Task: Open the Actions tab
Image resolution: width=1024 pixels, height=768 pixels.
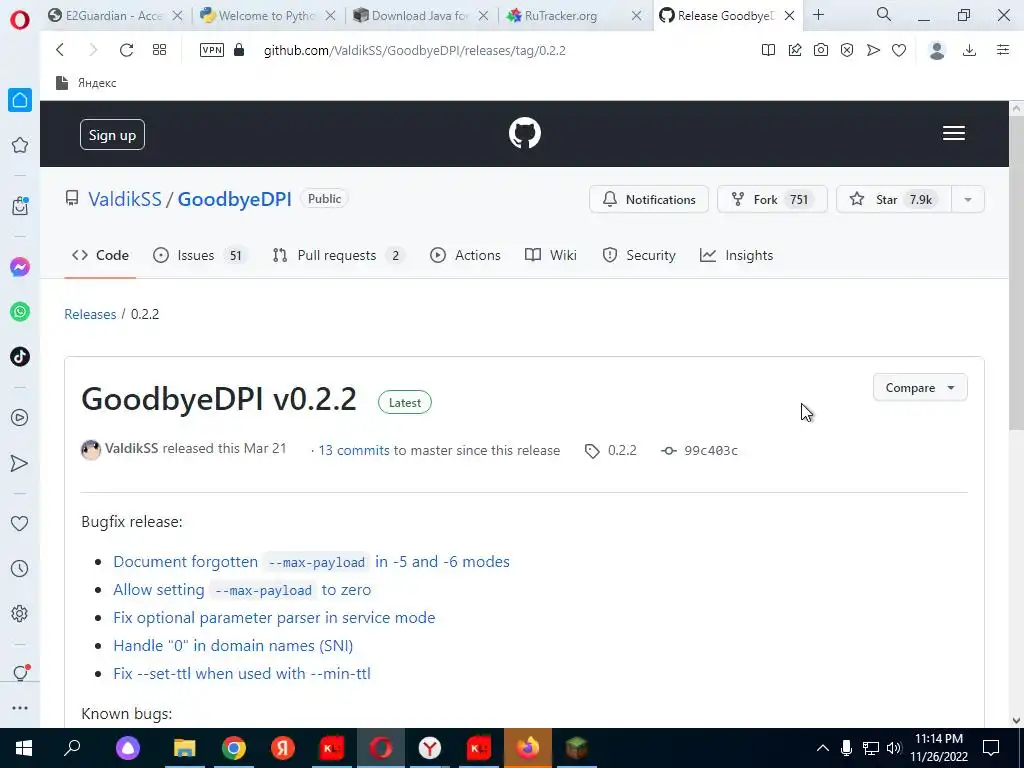Action: [x=466, y=255]
